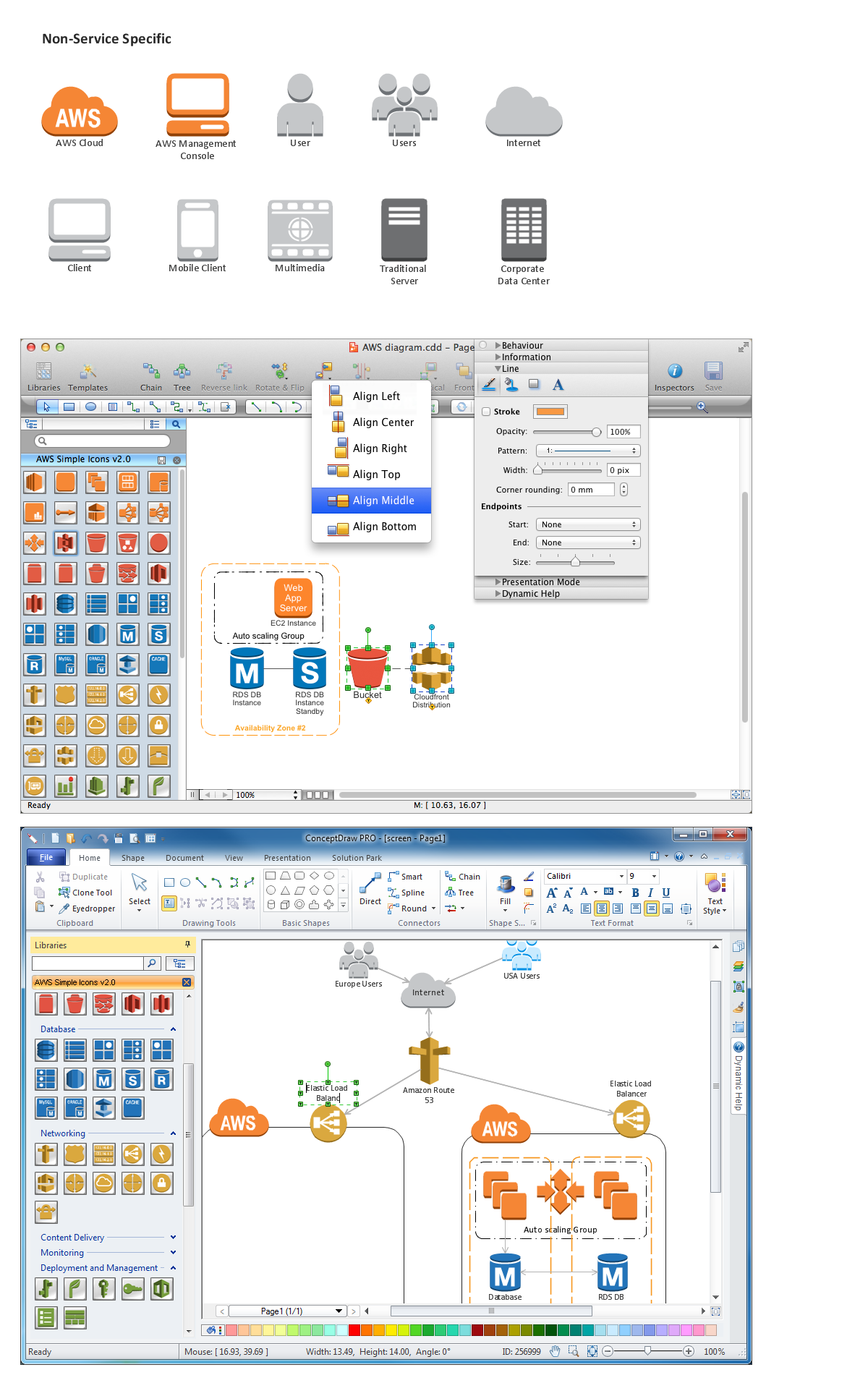The height and width of the screenshot is (1396, 868).
Task: Toggle the Stroke checkbox
Action: click(486, 412)
